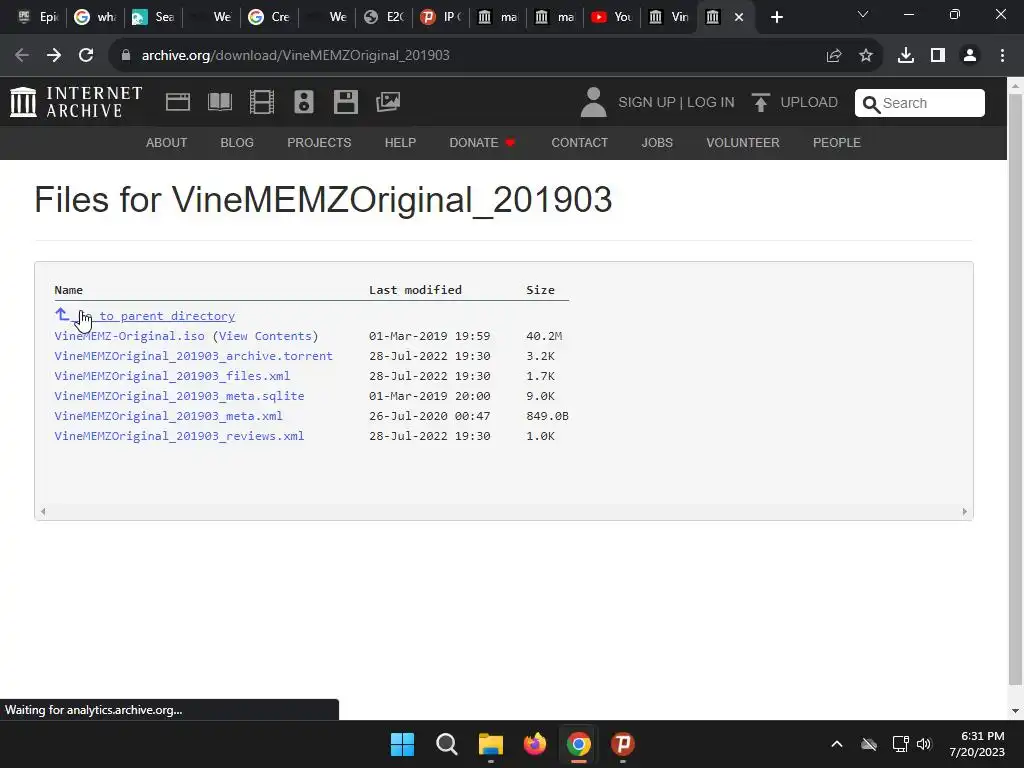Open taskbar Search icon

click(447, 744)
